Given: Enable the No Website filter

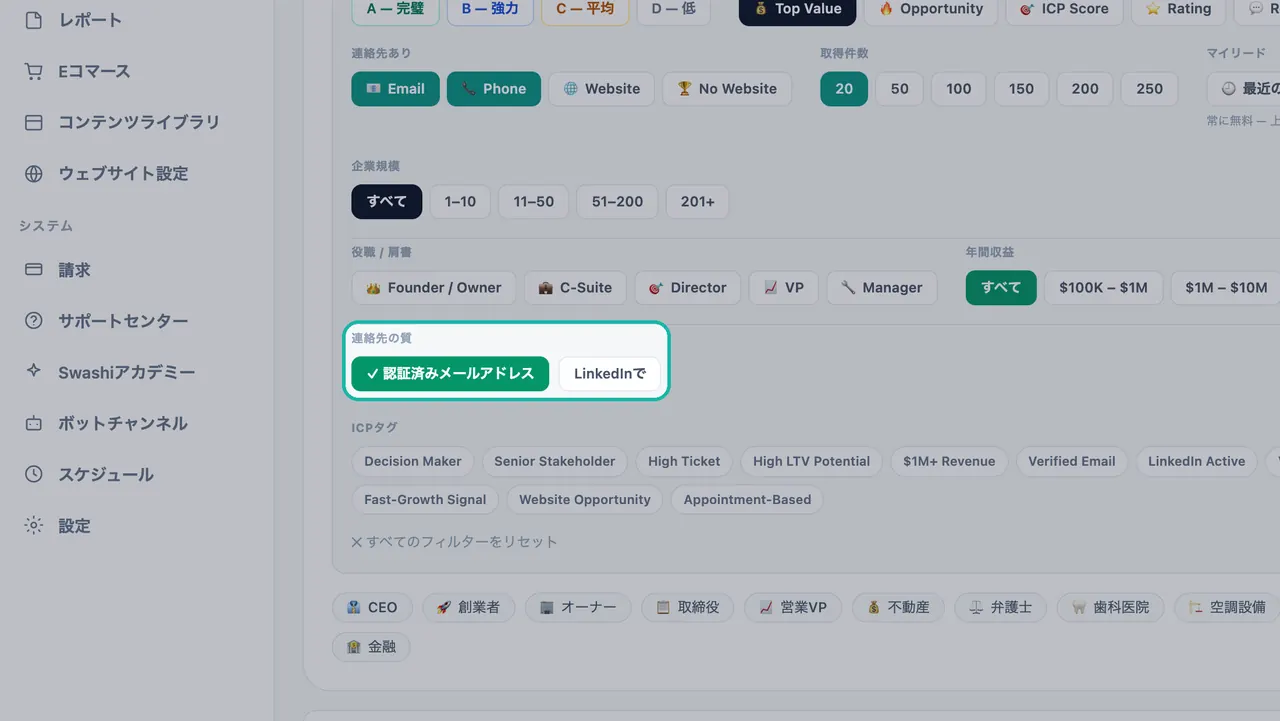Looking at the screenshot, I should point(727,89).
